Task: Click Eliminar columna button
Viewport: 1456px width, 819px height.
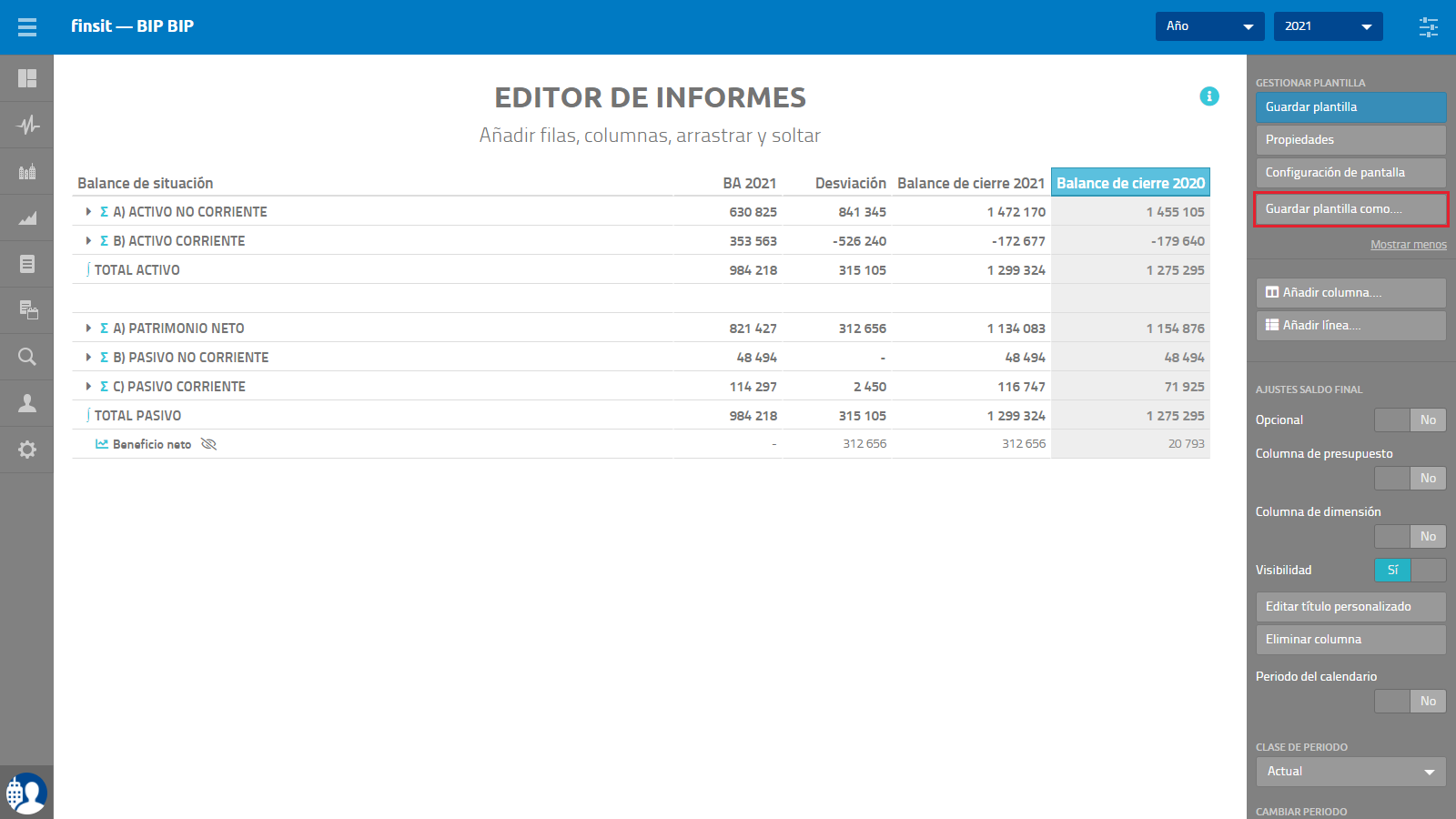Action: (x=1350, y=640)
